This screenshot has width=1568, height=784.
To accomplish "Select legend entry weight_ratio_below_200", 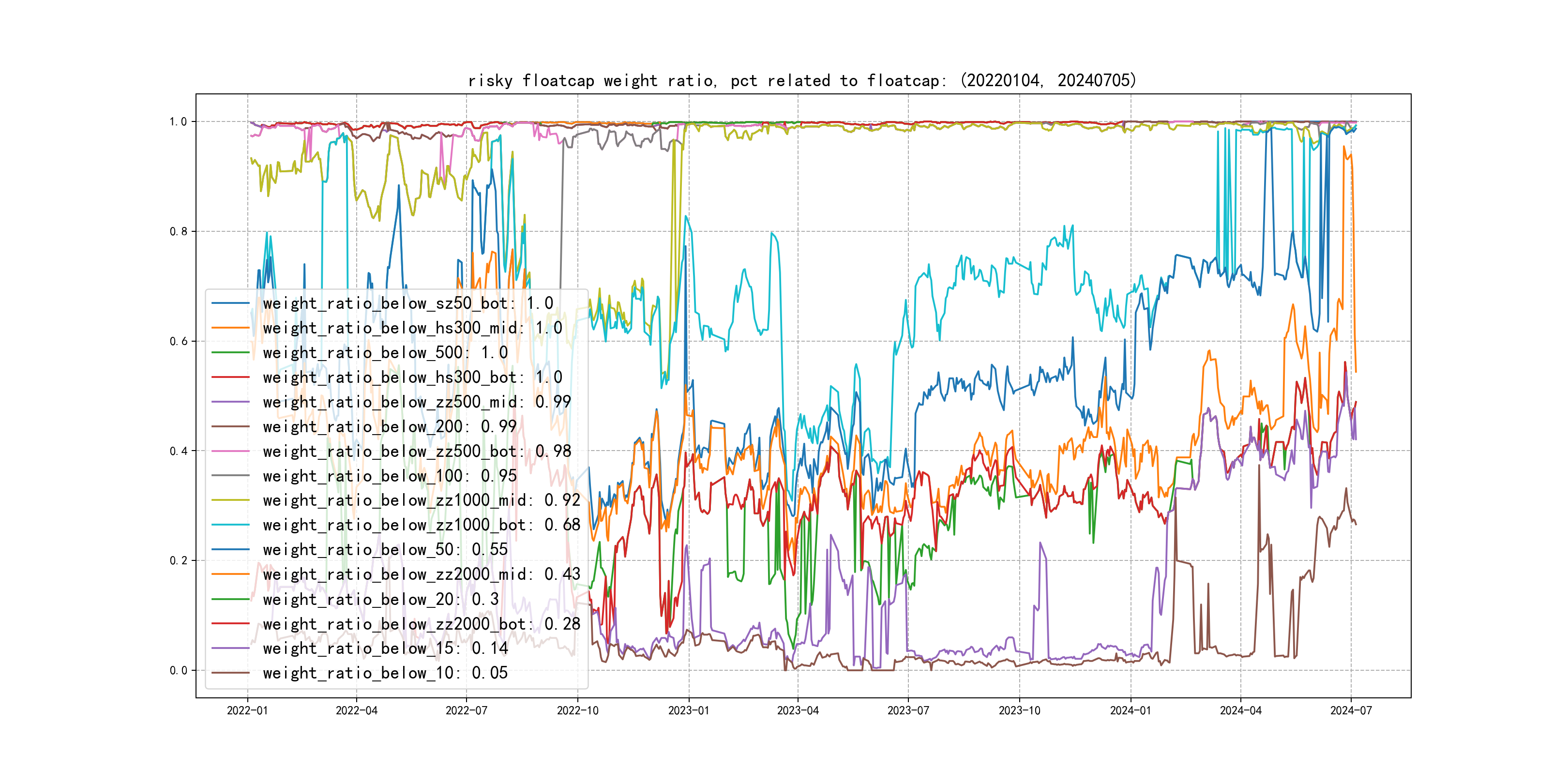I will click(x=389, y=427).
